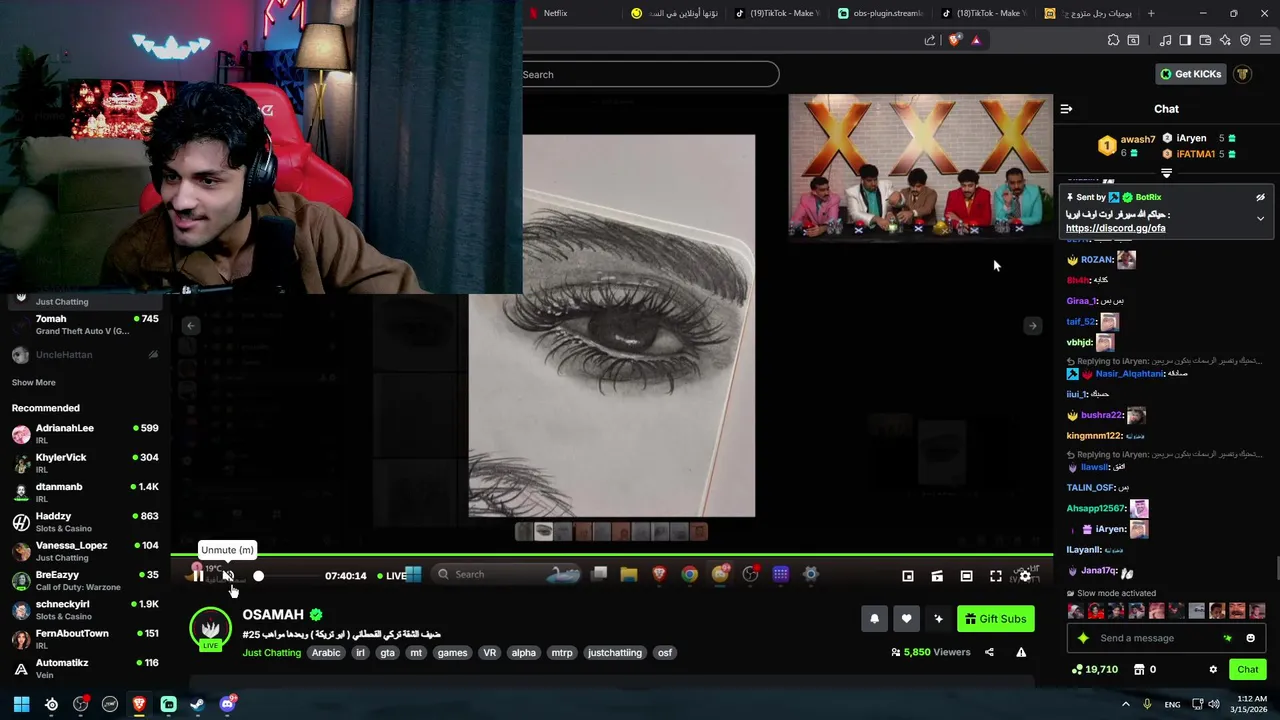Expand the pinned message dropdown arrow
This screenshot has height=720, width=1280.
pos(1260,218)
